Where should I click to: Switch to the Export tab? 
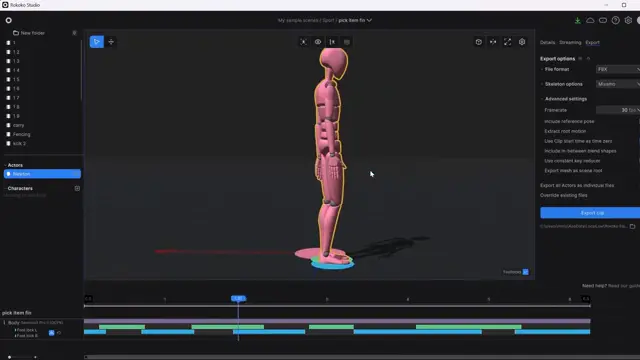pyautogui.click(x=592, y=42)
